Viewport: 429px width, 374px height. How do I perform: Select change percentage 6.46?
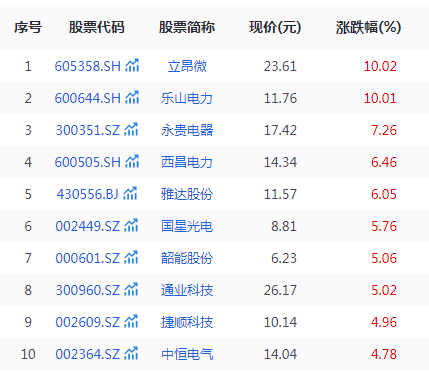pos(384,162)
